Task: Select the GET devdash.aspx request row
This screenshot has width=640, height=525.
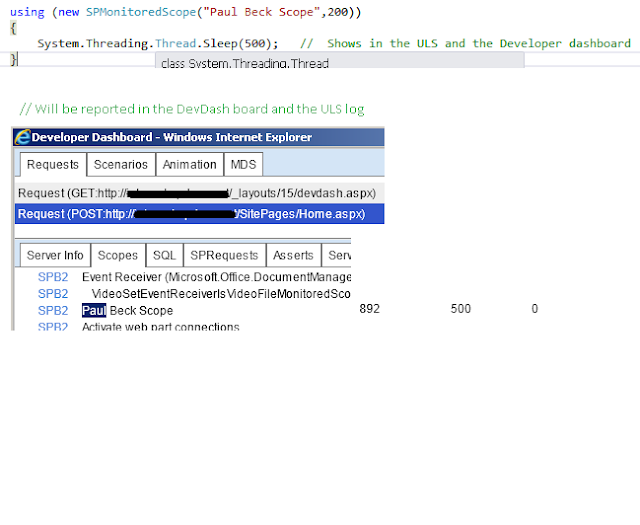Action: pos(200,193)
